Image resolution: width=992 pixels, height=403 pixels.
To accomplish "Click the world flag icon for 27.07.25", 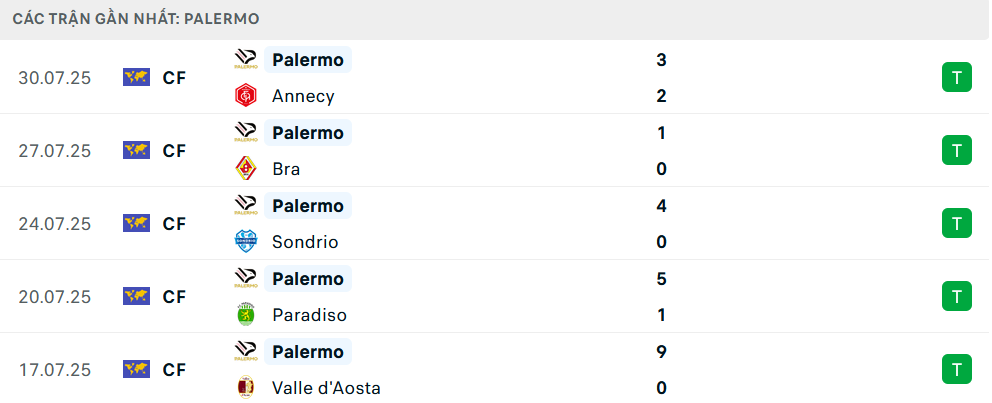I will click(x=136, y=151).
